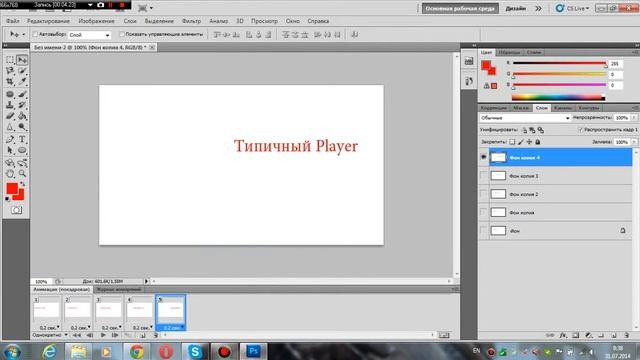Viewport: 640px width, 360px height.
Task: Switch to the Журнал измерений tab
Action: 119,289
